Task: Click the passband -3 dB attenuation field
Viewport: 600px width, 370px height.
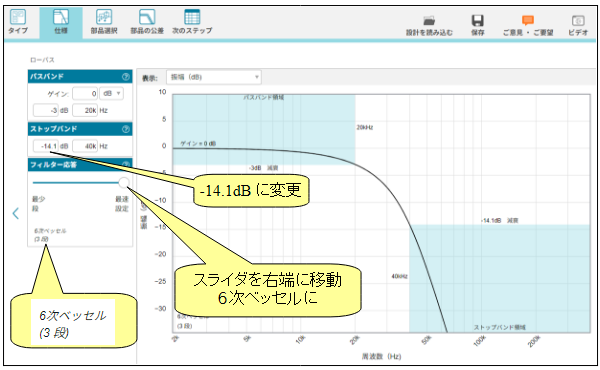Action: [46, 110]
